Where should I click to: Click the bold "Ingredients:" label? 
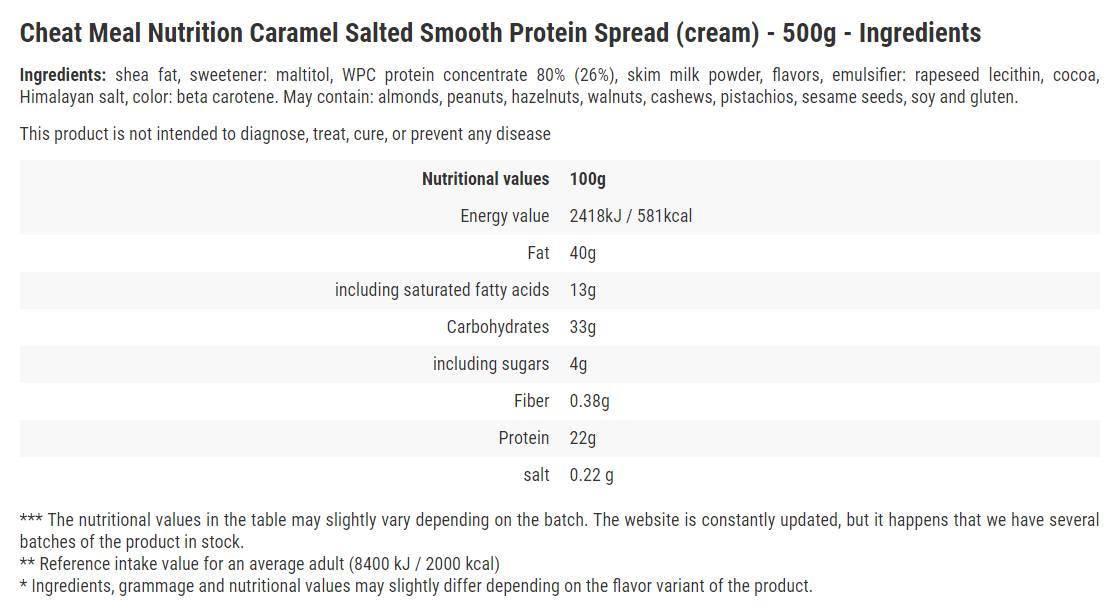pos(63,75)
